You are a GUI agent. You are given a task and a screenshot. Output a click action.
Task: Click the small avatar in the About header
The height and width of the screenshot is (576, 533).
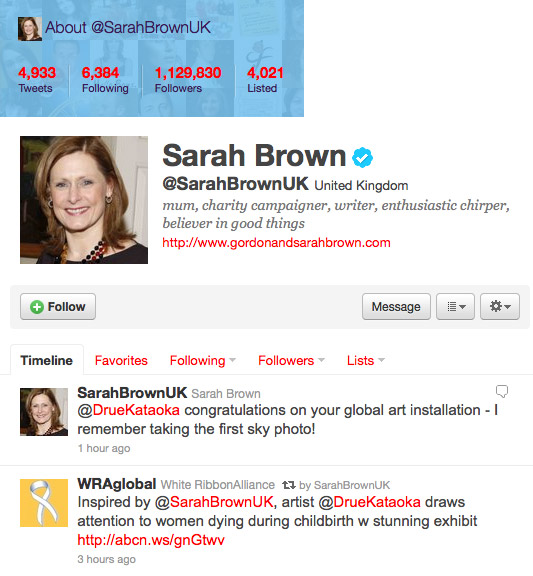[x=30, y=29]
